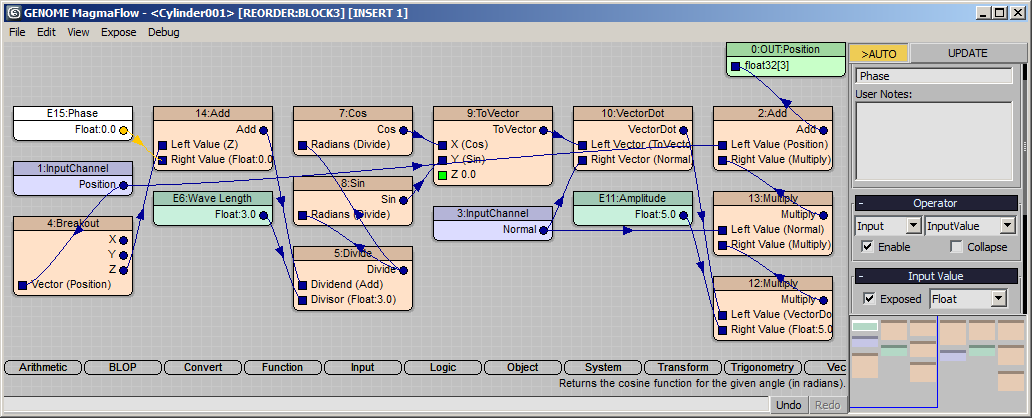1032x418 pixels.
Task: Open the Float type dropdown
Action: click(968, 299)
